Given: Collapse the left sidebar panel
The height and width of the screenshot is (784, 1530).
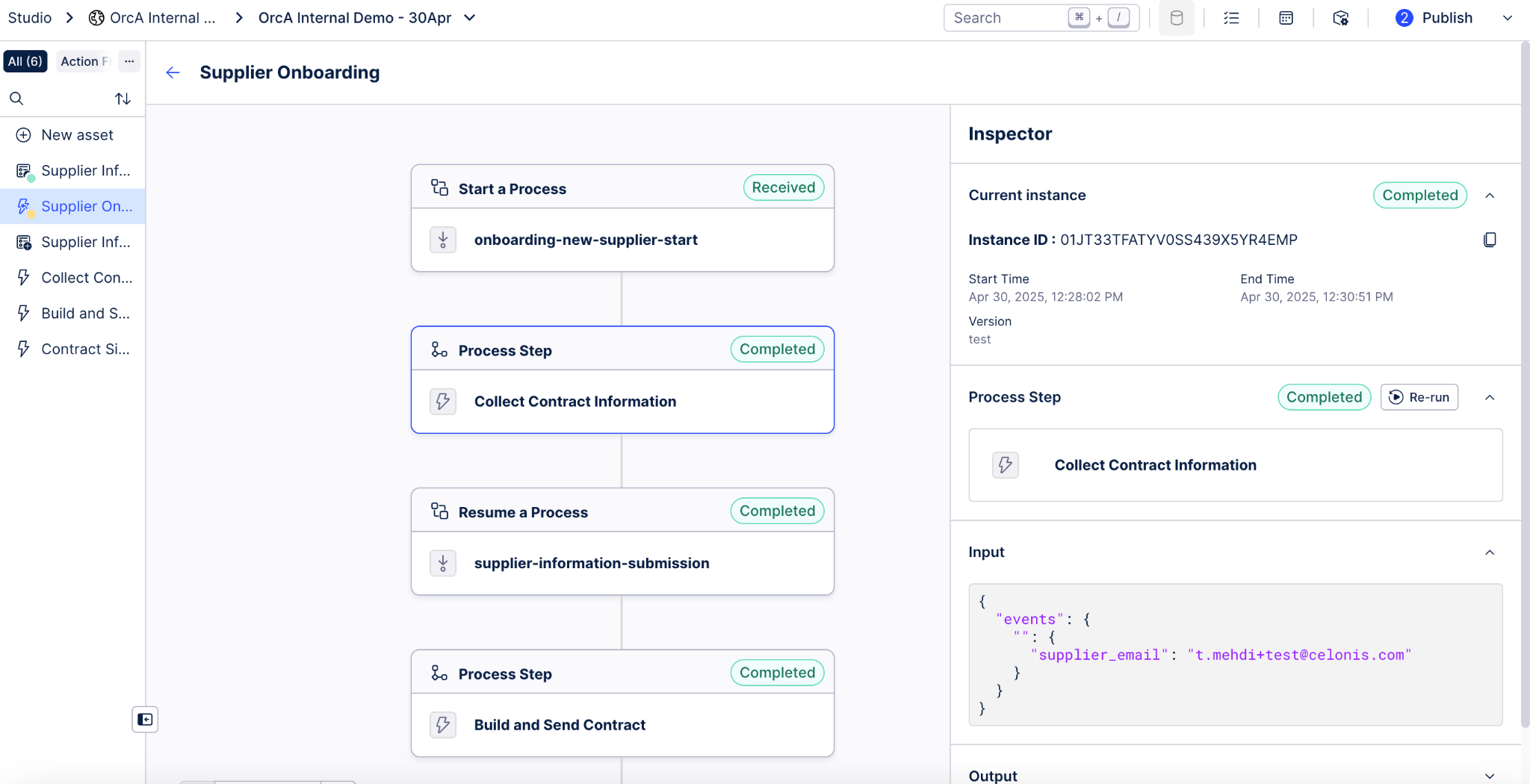Looking at the screenshot, I should coord(145,720).
